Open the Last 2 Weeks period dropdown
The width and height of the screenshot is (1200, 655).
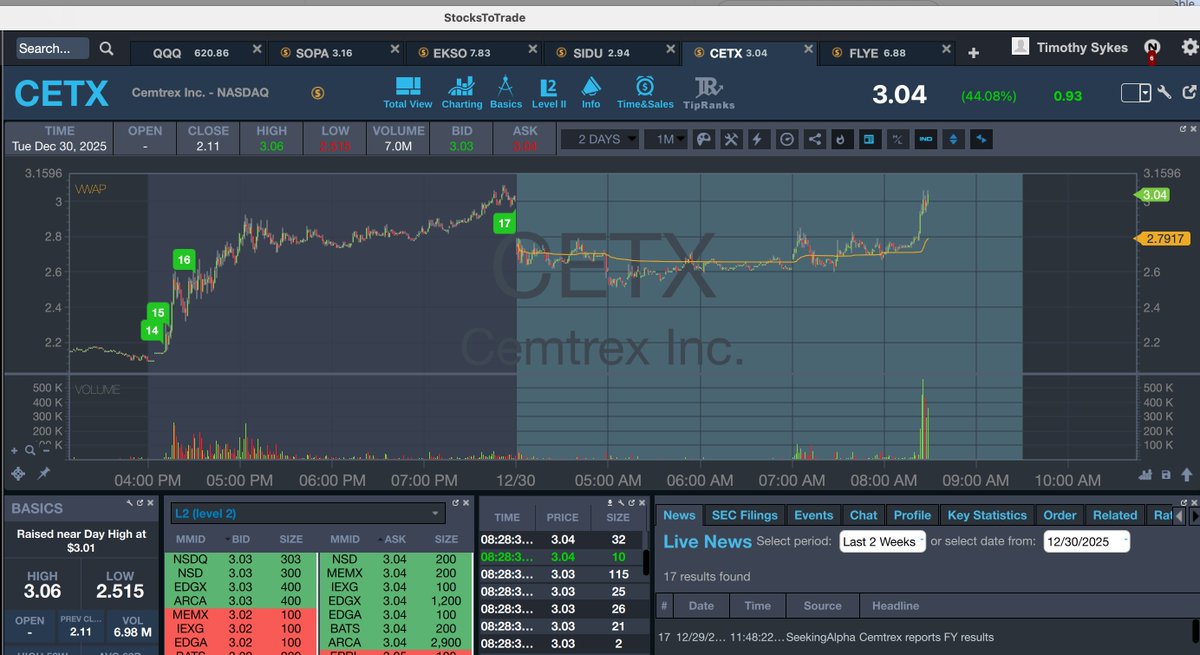coord(882,541)
